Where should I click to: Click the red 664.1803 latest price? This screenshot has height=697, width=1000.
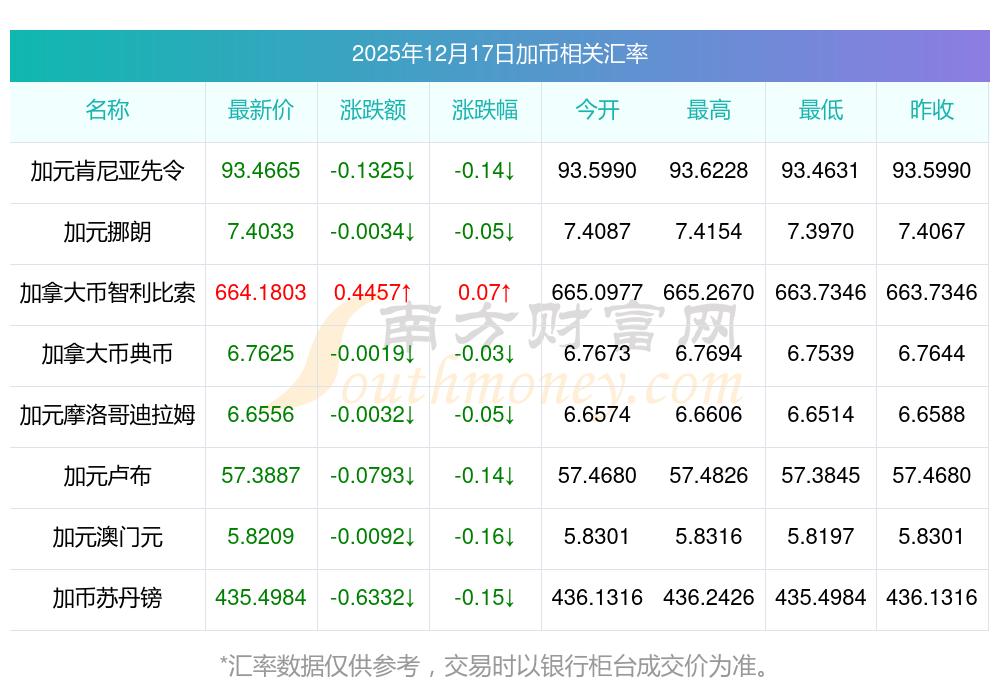pos(261,293)
